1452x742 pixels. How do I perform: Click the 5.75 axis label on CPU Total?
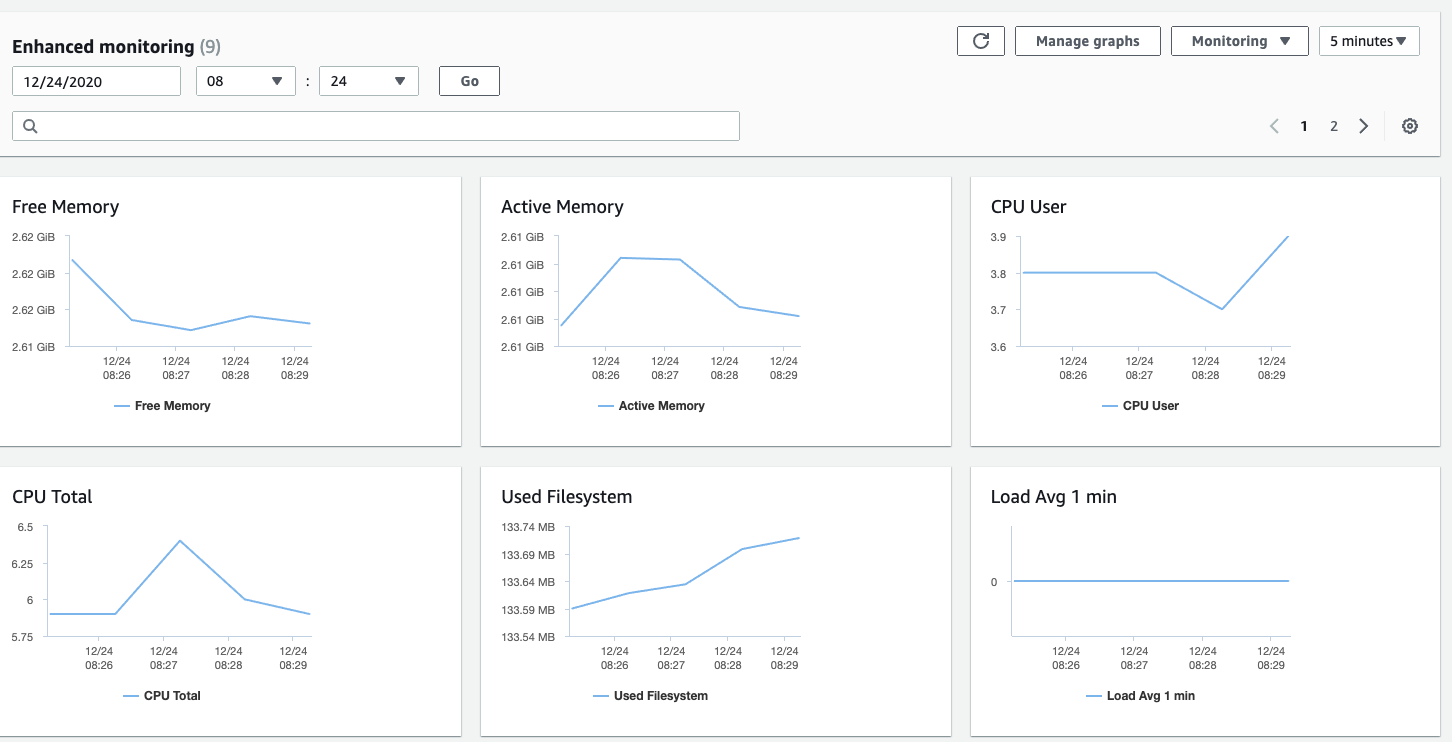[x=22, y=637]
